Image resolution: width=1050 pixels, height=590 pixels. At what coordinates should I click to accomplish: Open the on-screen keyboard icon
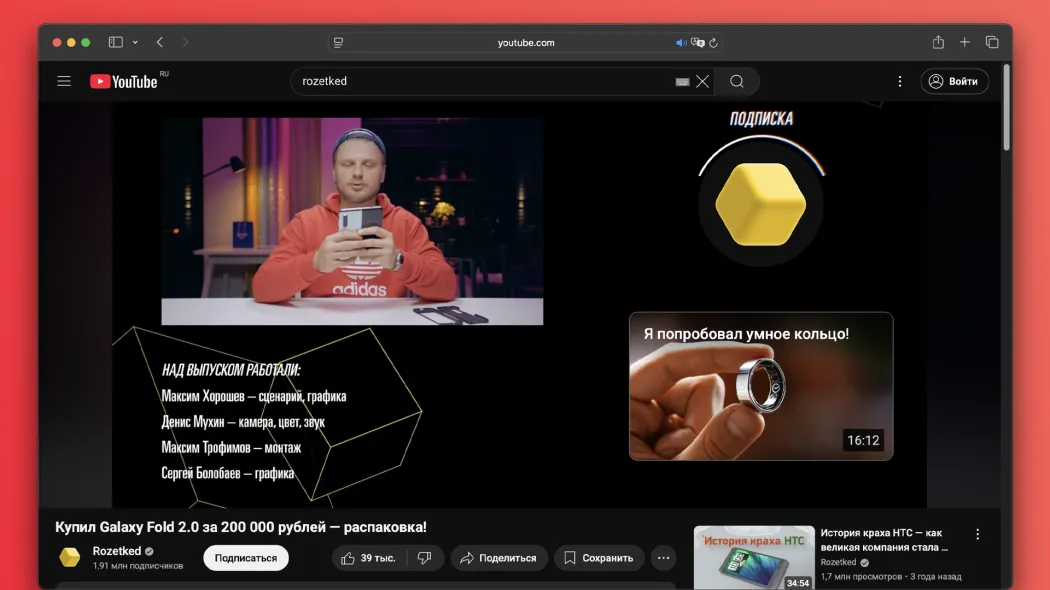(x=682, y=82)
